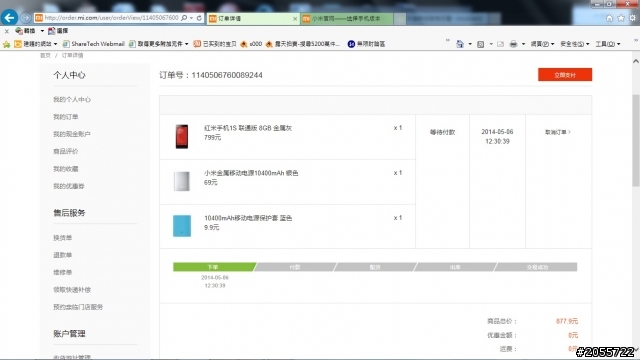Click the 10400mAh移动电源保护套 product name

tap(248, 218)
